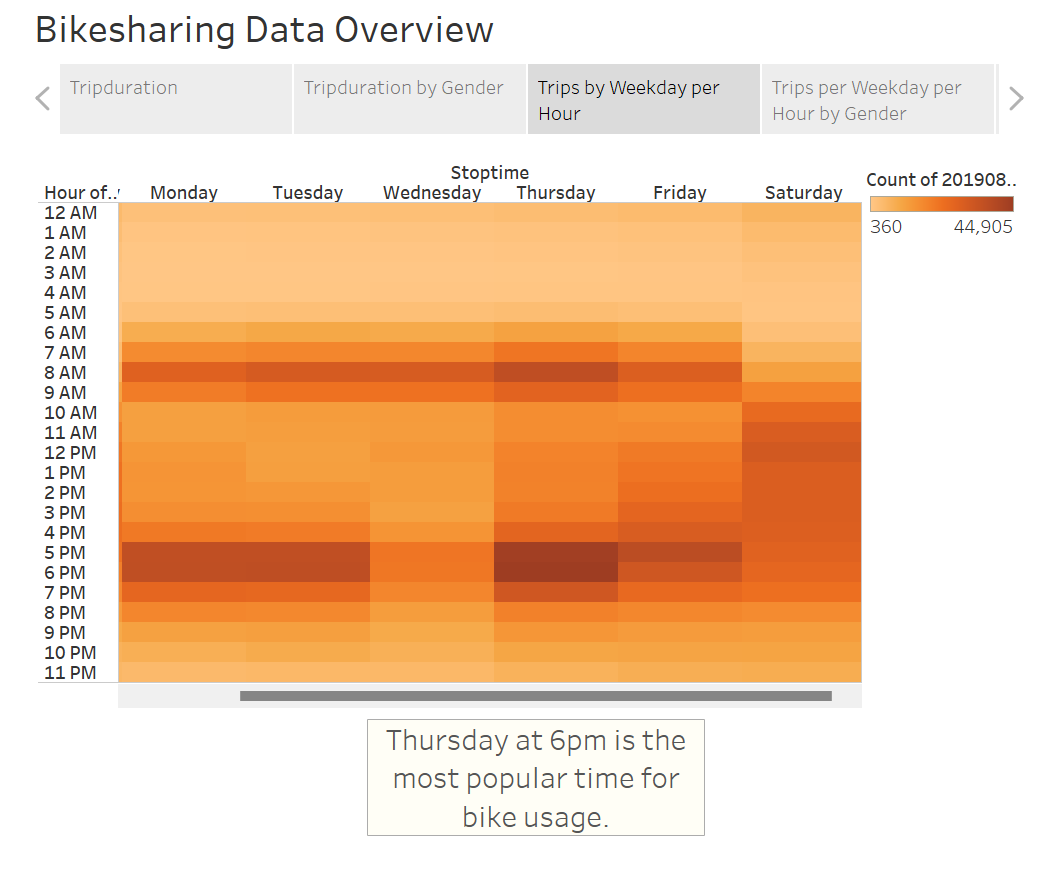The height and width of the screenshot is (886, 1059).
Task: Click the annotation about Thursday at 6pm
Action: click(536, 778)
